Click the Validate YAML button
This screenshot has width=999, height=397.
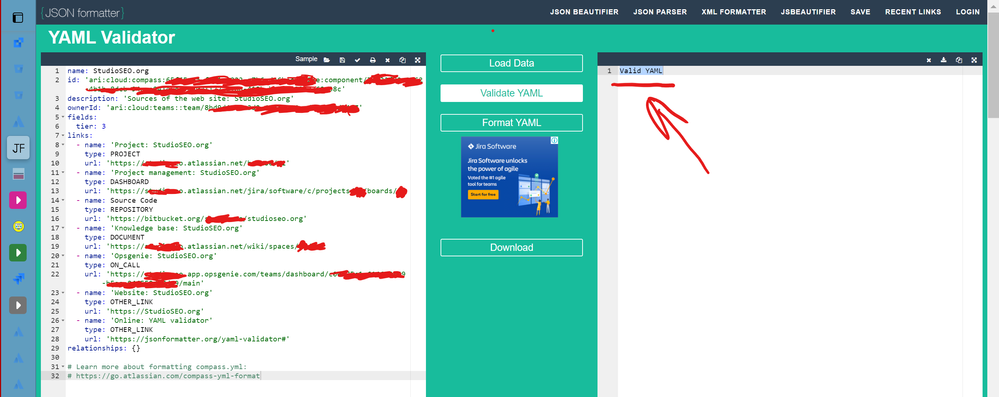coord(512,93)
